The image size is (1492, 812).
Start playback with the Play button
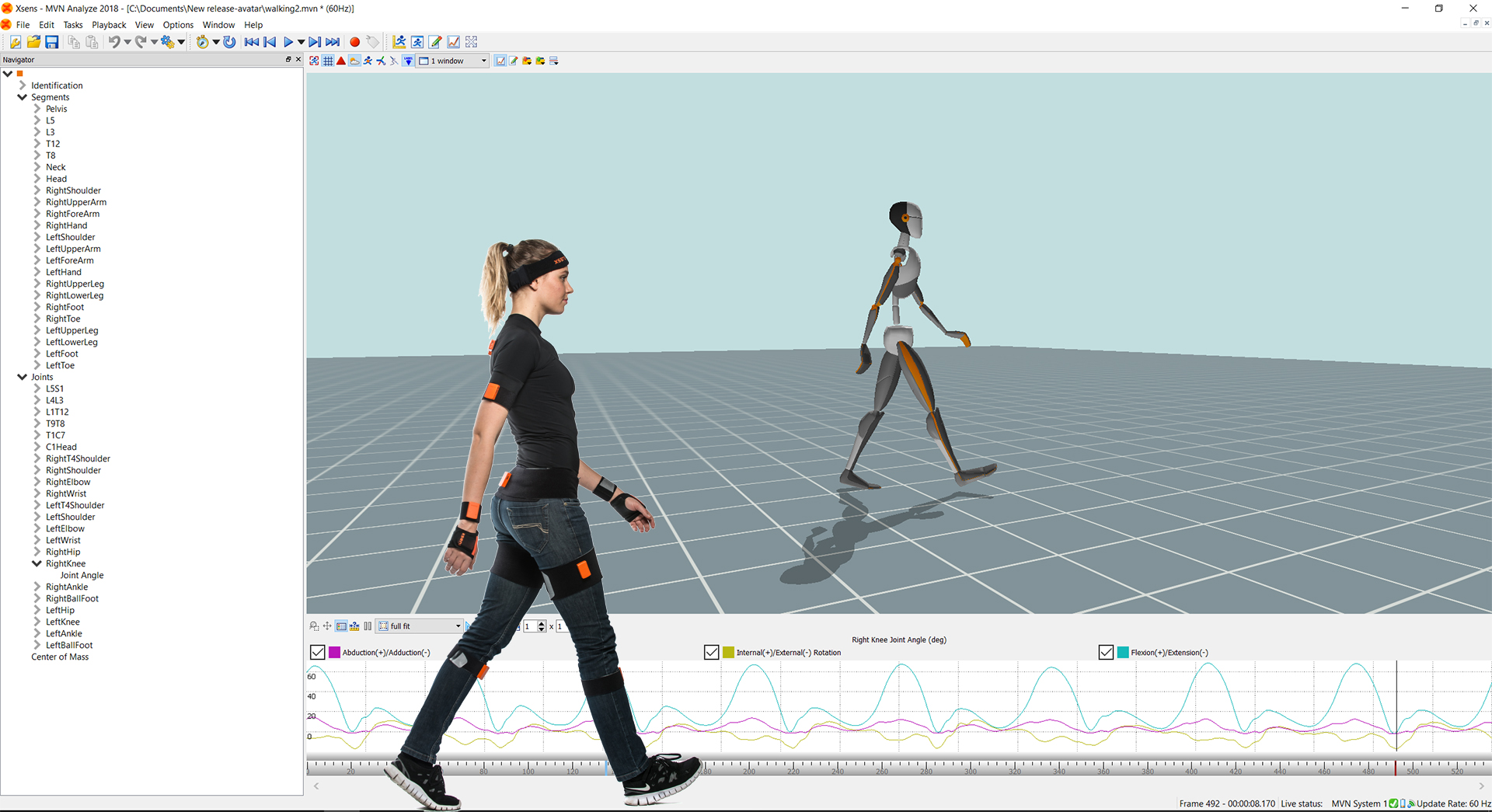coord(288,42)
